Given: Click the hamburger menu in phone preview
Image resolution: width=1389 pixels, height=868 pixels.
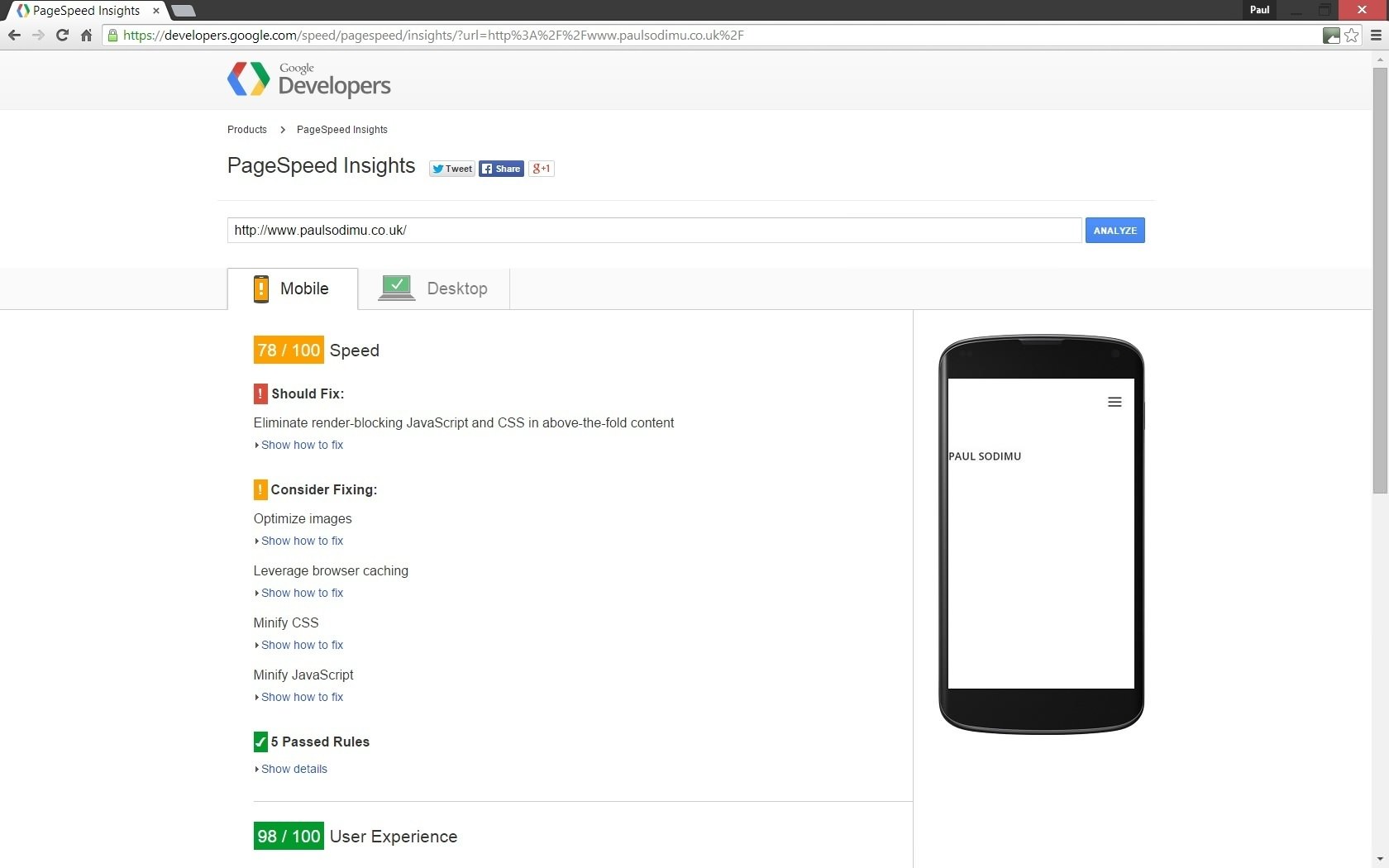Looking at the screenshot, I should pyautogui.click(x=1115, y=402).
